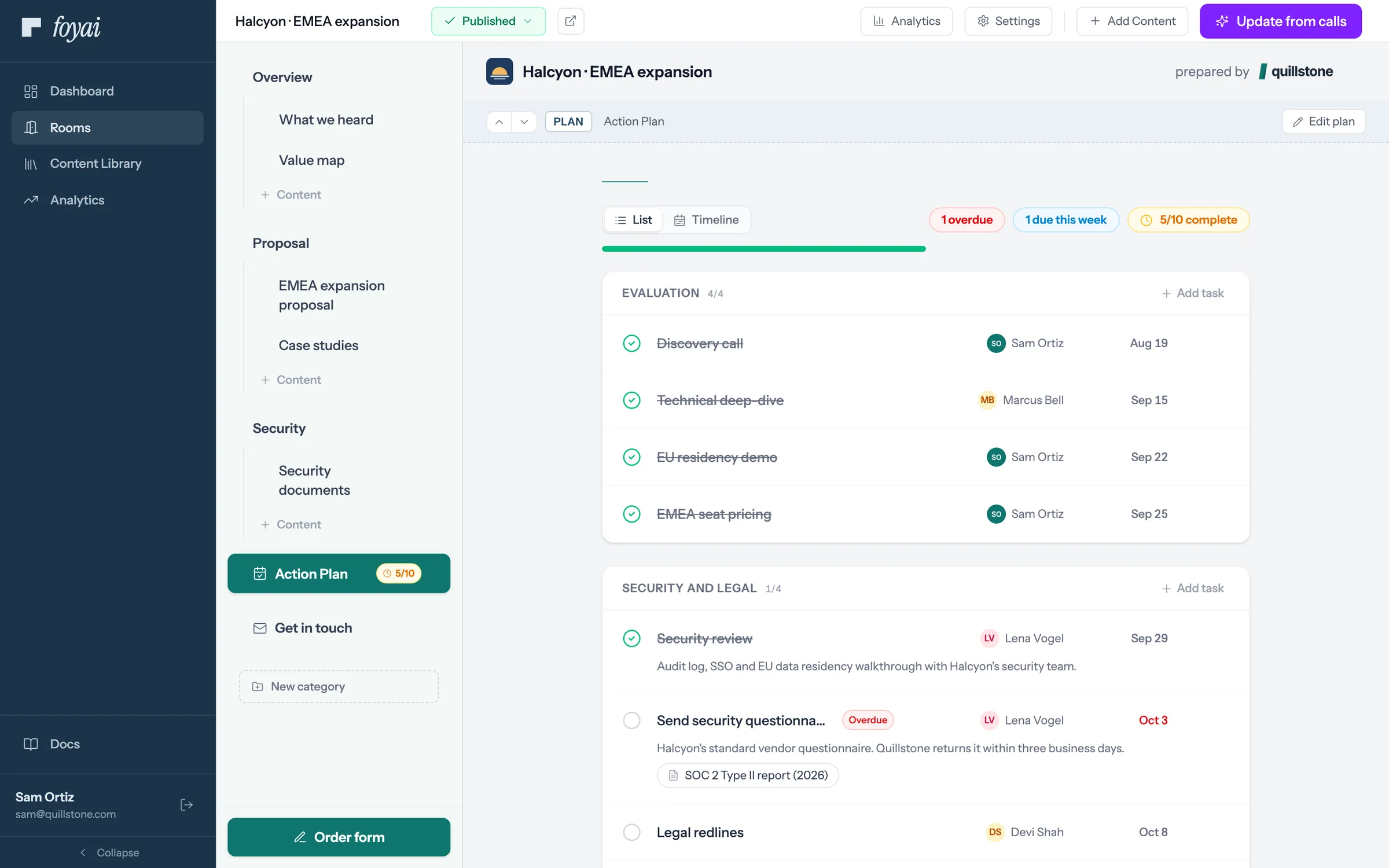Open SOC 2 Type II report attachment
Screen dimensions: 1389x868
[x=748, y=775]
